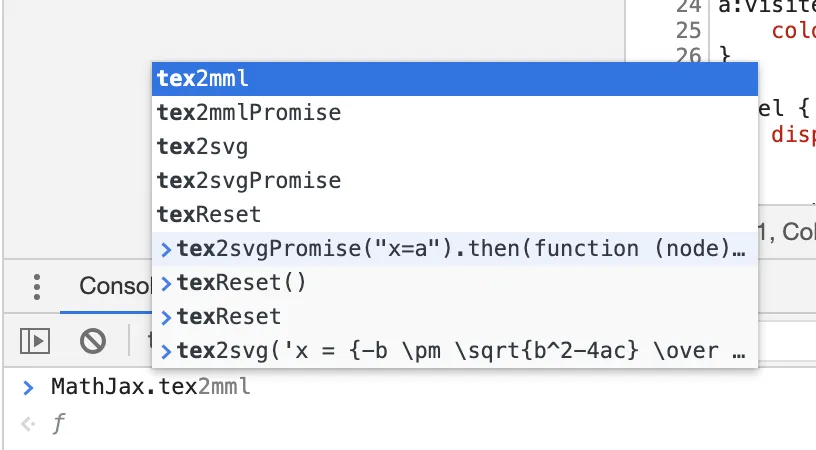
Task: Click the ƒ function result output
Action: [x=59, y=423]
